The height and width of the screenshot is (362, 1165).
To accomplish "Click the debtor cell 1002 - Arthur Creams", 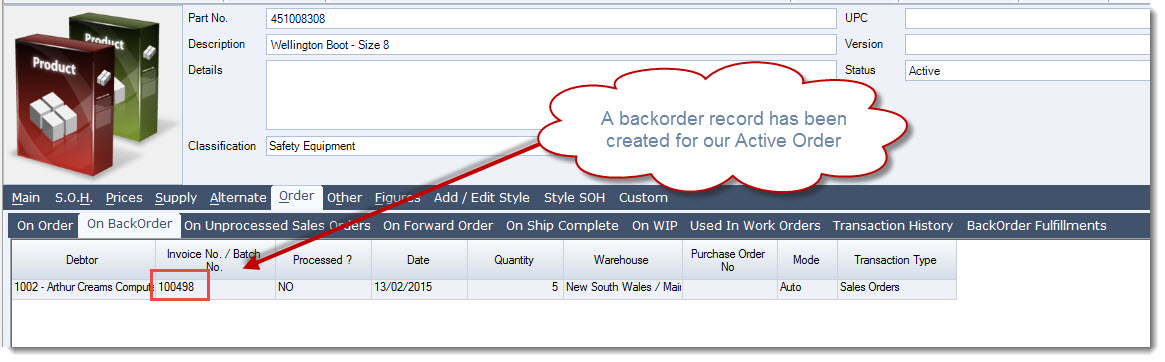I will (83, 288).
